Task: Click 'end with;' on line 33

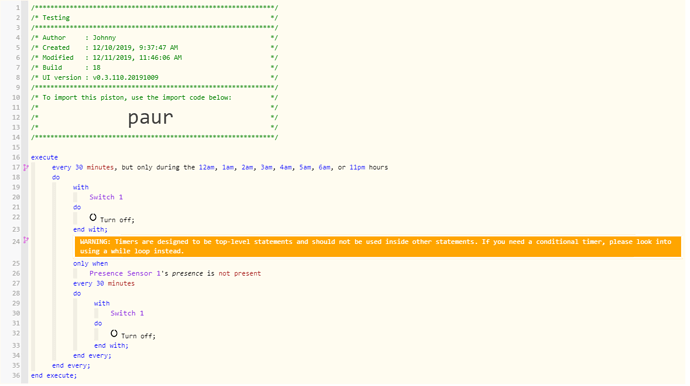Action: 111,346
